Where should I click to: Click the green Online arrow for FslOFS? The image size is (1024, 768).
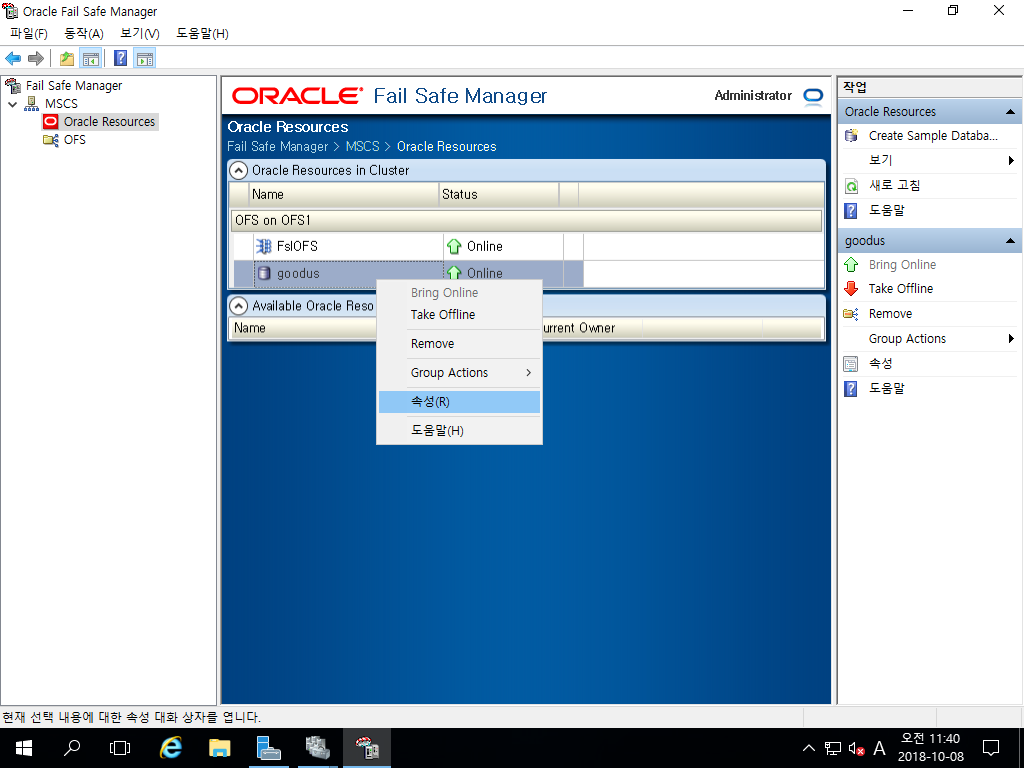pyautogui.click(x=454, y=247)
